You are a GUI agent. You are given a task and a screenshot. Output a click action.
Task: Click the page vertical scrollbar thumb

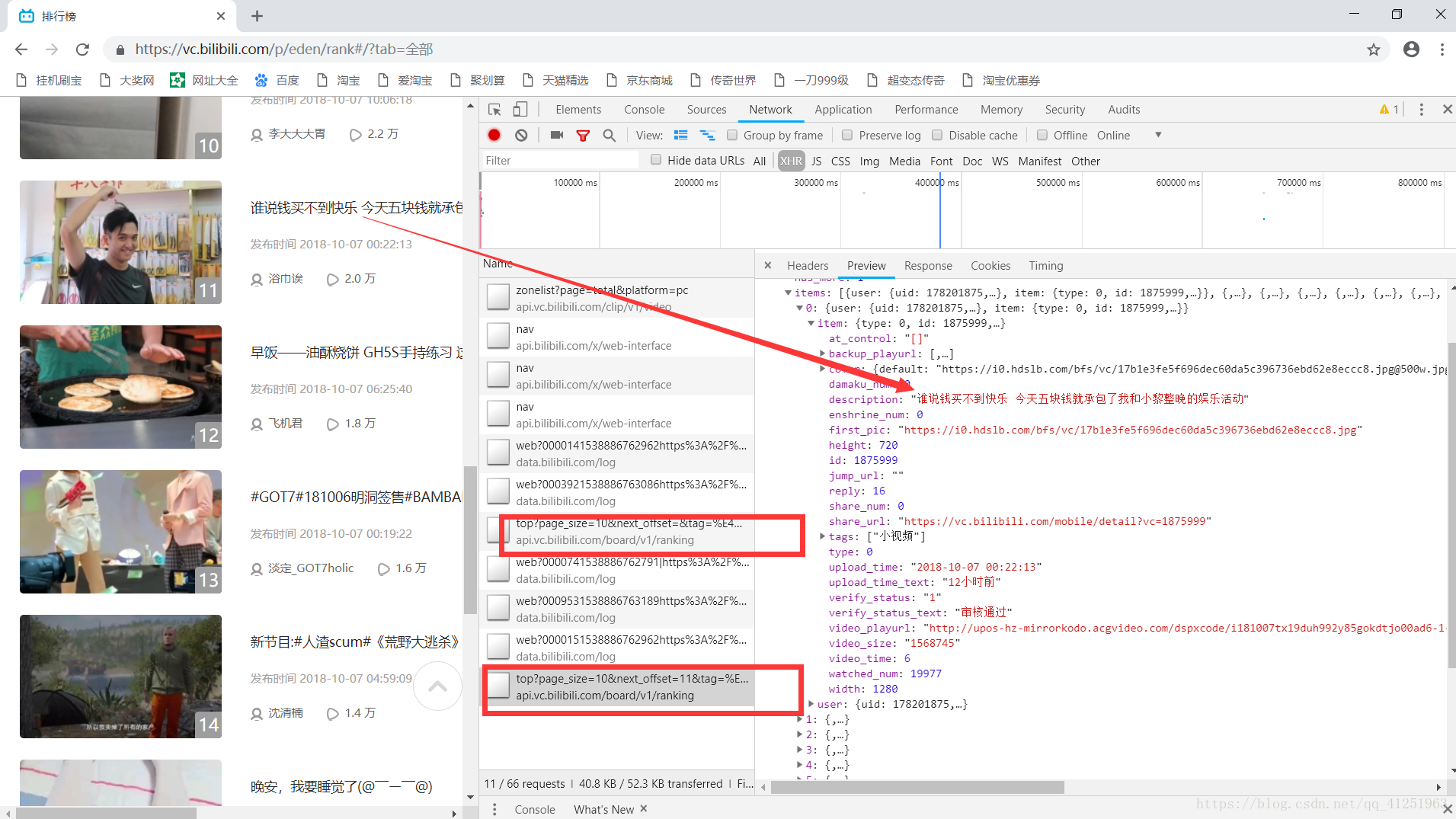[470, 539]
